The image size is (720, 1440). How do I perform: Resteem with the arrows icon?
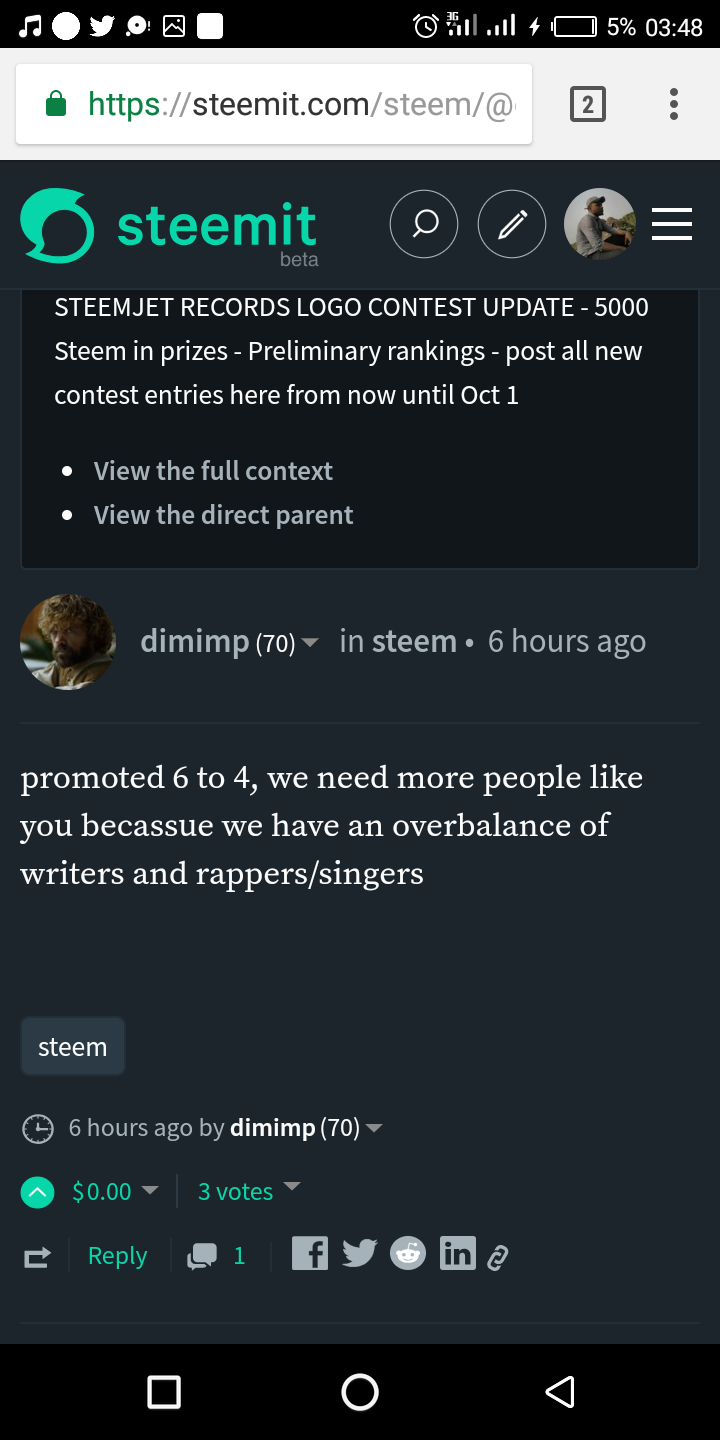click(37, 1257)
